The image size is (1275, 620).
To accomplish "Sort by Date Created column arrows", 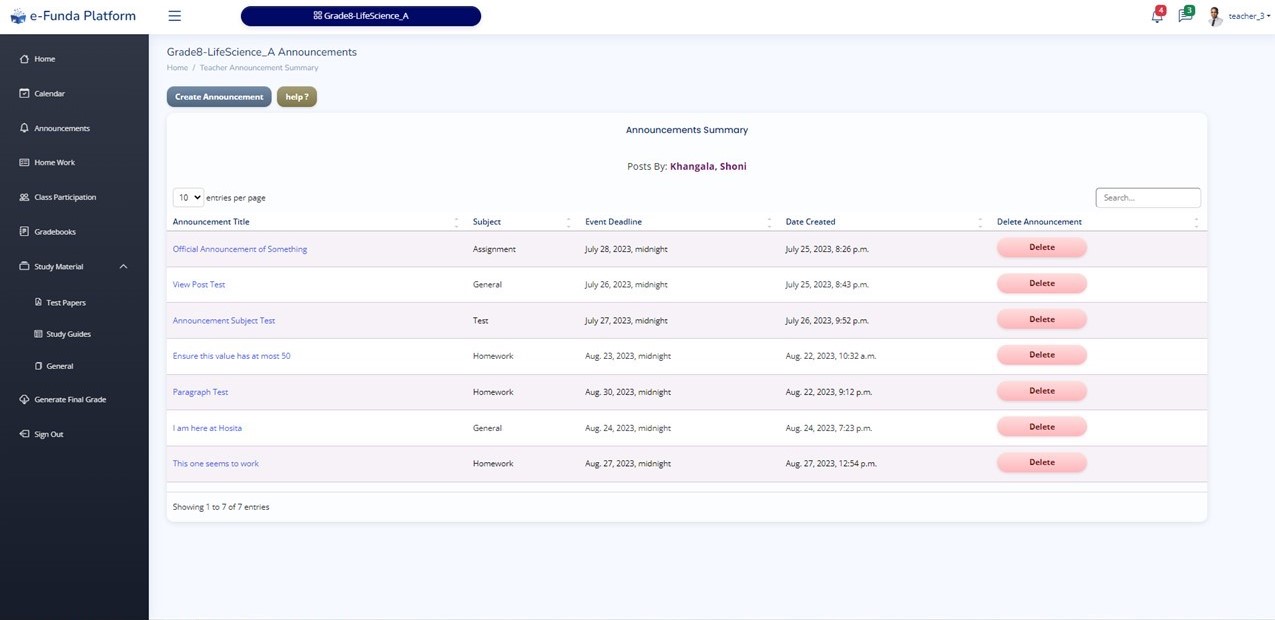I will (980, 222).
